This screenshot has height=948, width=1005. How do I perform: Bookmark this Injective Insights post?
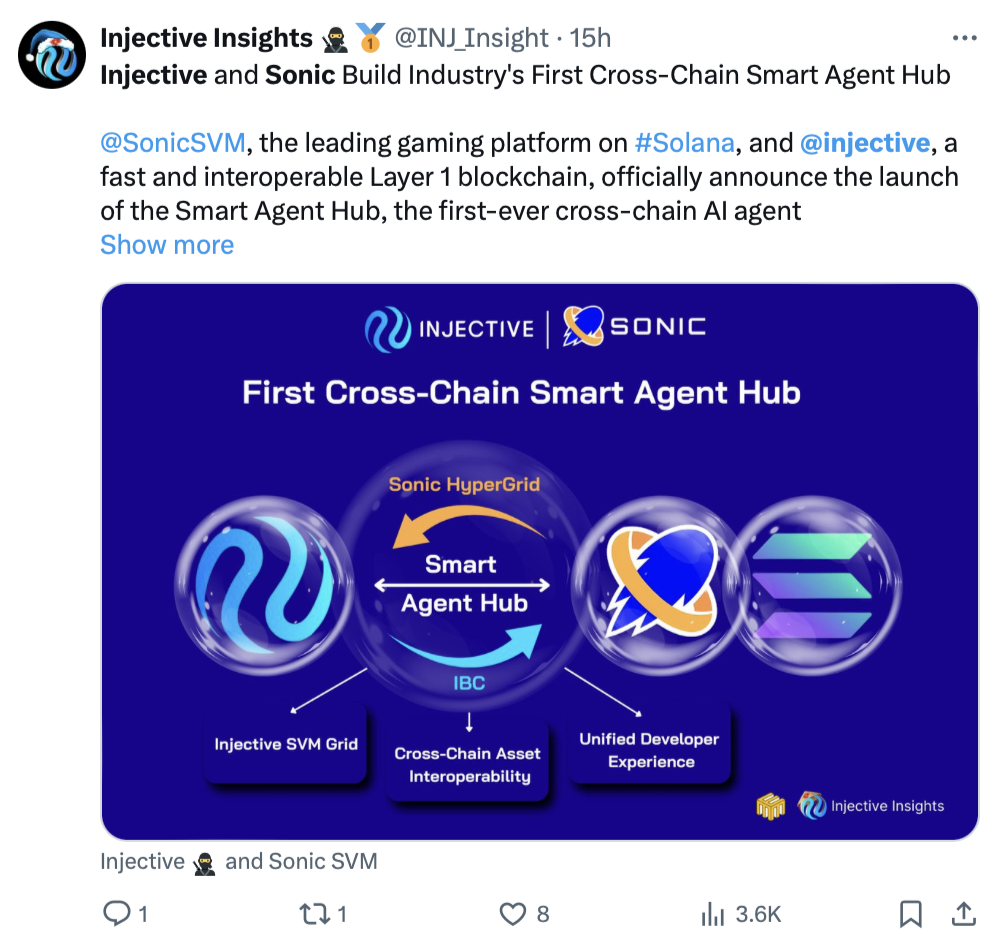click(910, 913)
